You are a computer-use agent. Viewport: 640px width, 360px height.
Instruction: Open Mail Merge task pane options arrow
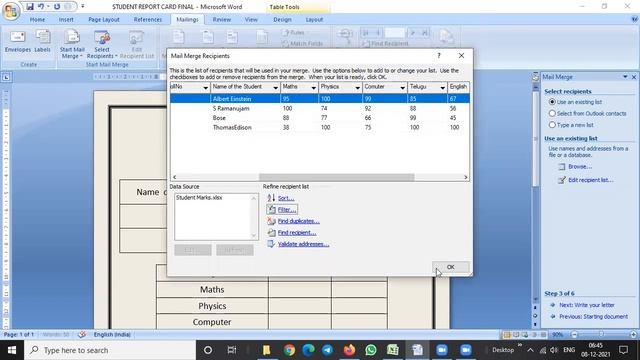click(625, 77)
